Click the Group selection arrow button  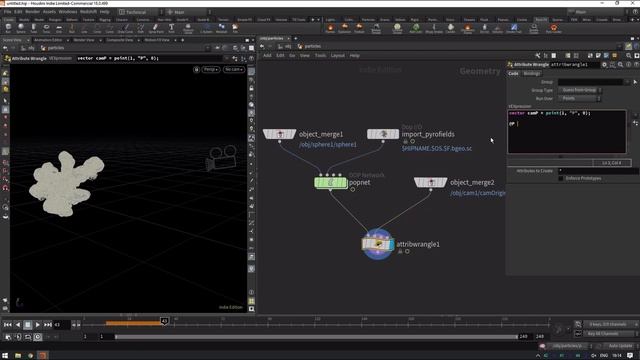[635, 82]
